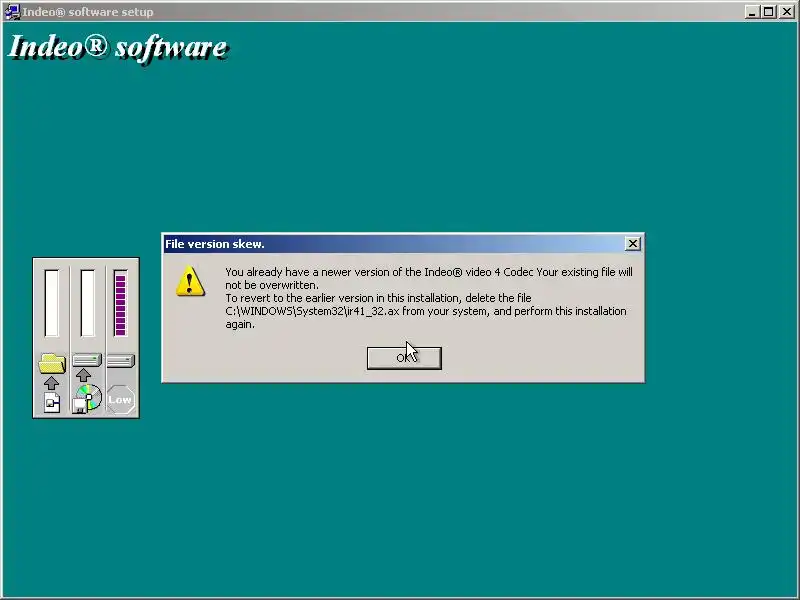Click the empty file copy progress bar above the folder
800x600 pixels.
click(52, 303)
